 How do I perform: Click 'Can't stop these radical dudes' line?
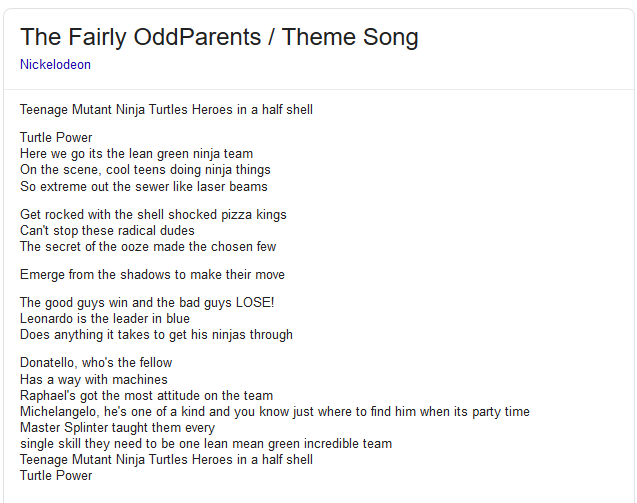tap(107, 230)
